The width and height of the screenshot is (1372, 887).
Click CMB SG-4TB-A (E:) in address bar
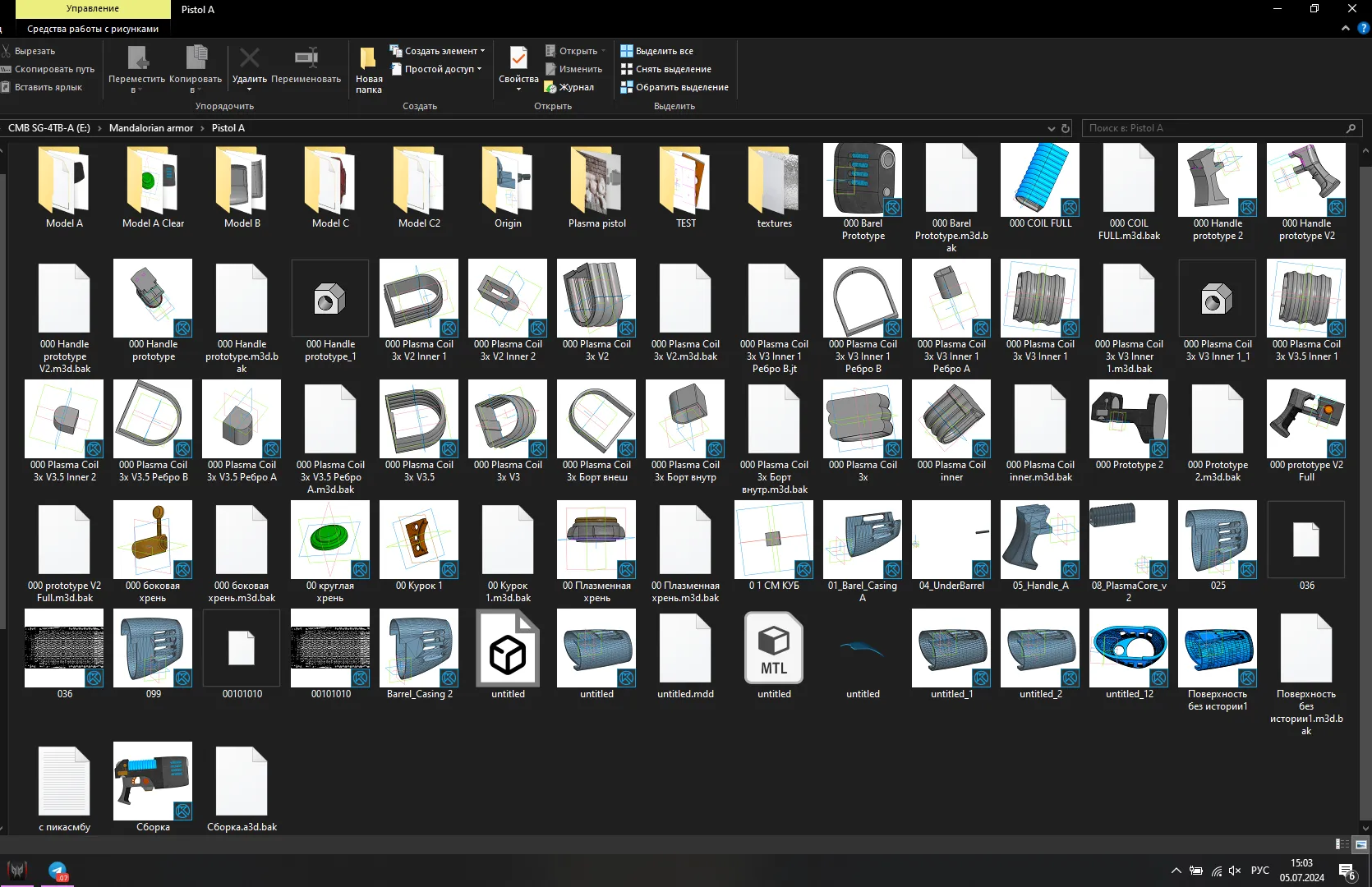coord(49,128)
